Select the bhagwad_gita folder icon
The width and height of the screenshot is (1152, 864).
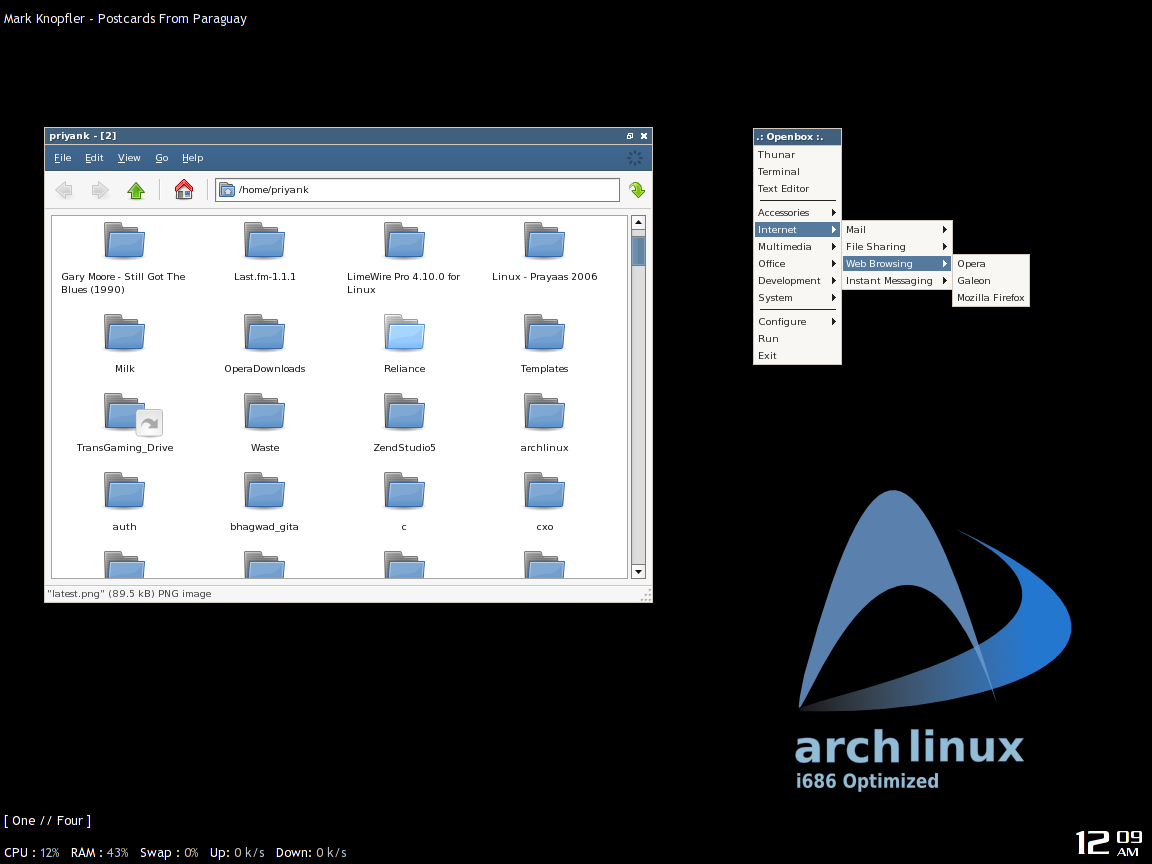[x=264, y=491]
